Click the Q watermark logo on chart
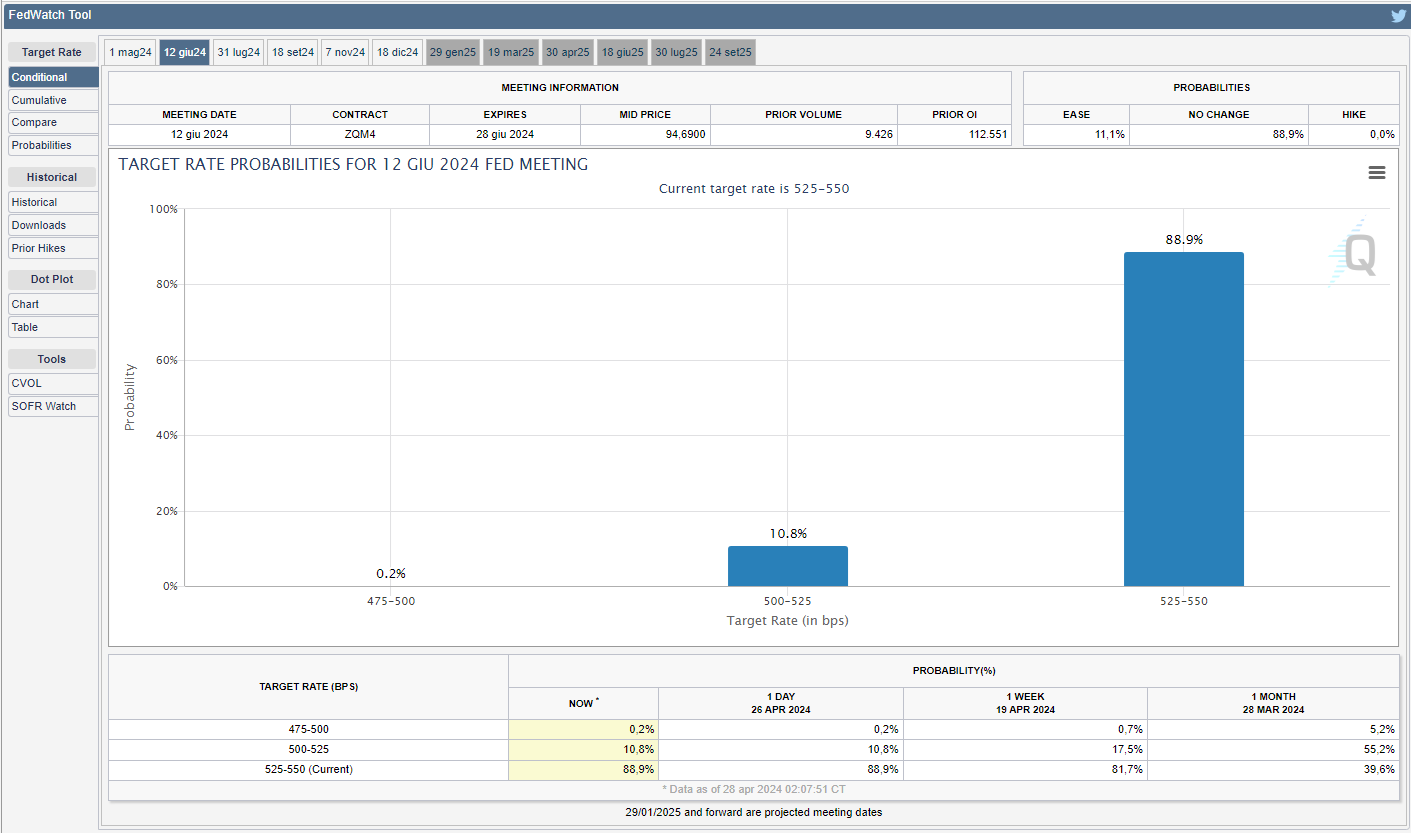The width and height of the screenshot is (1411, 833). click(1358, 254)
